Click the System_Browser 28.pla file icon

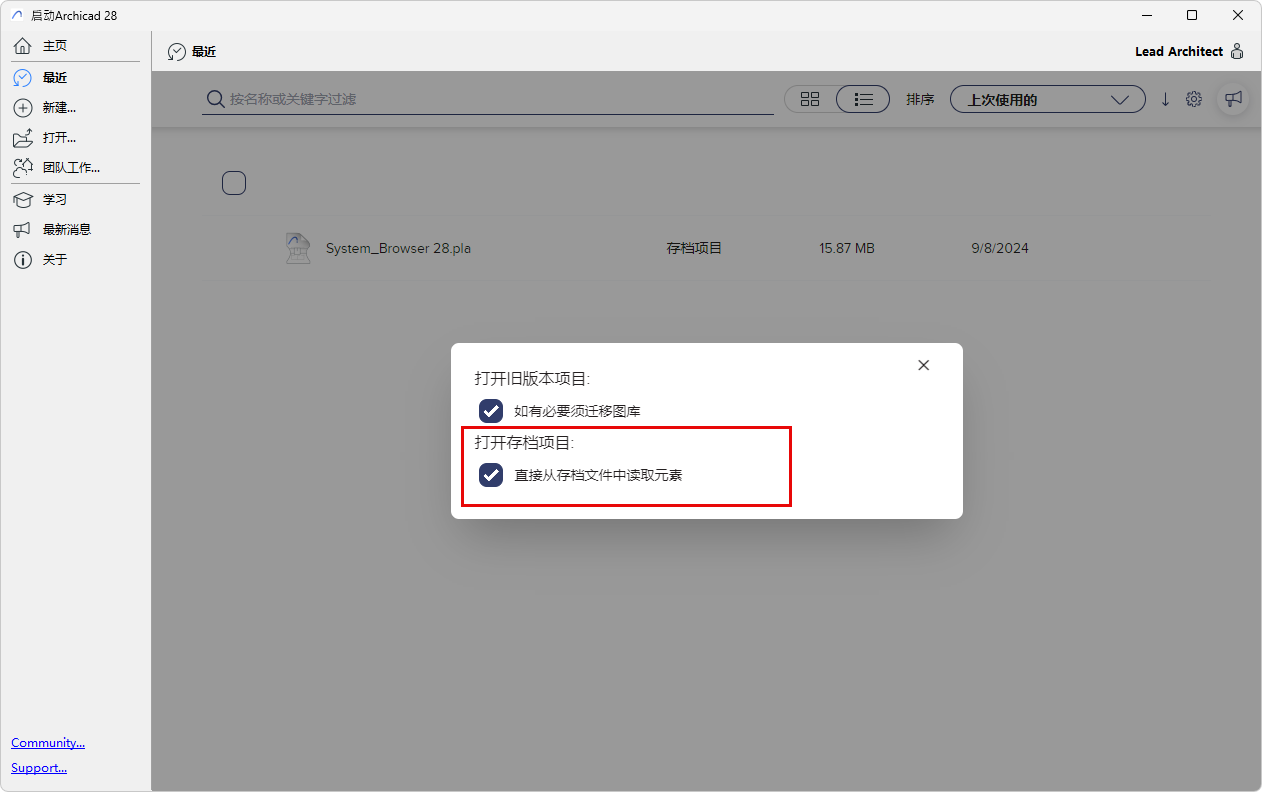298,248
